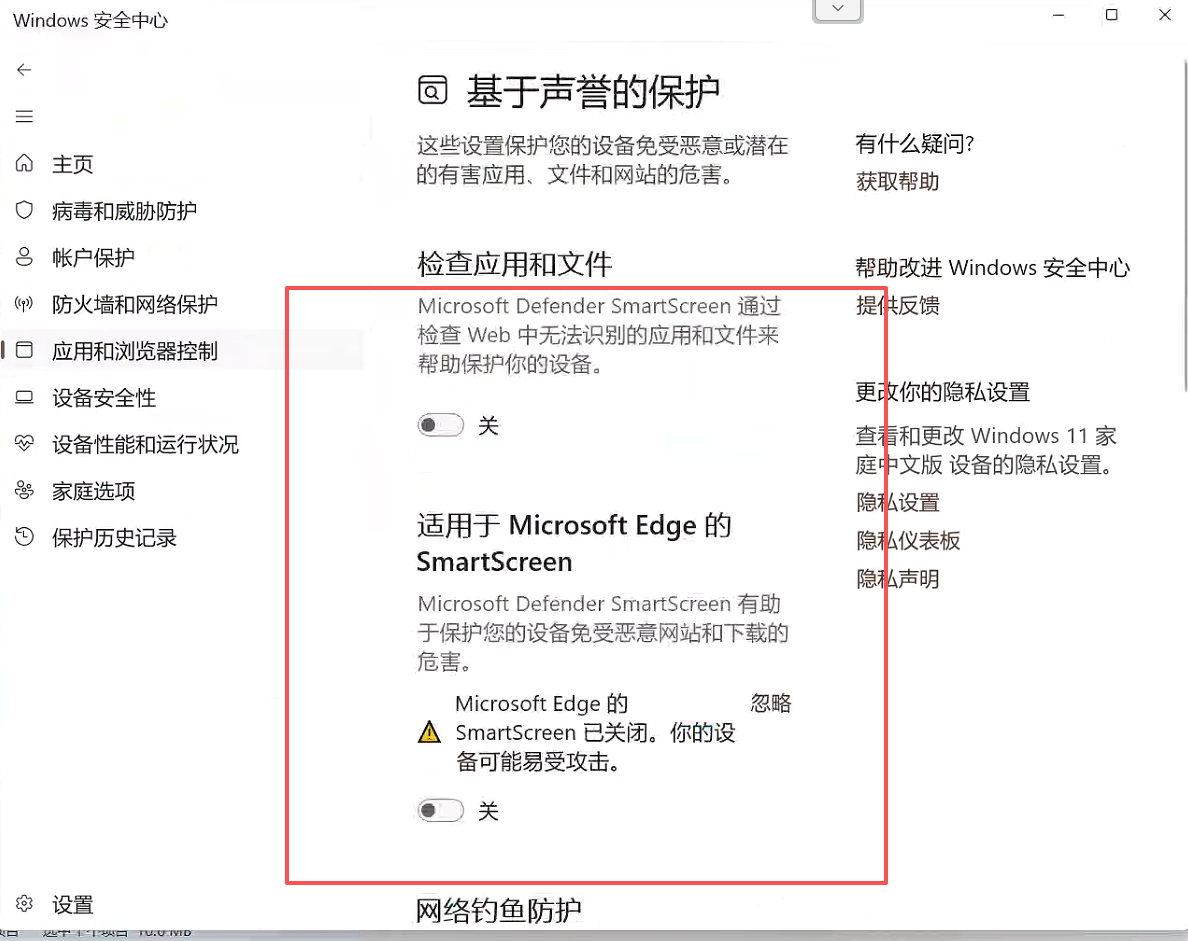Open the 获取帮助 link
Image resolution: width=1188 pixels, height=941 pixels.
[x=897, y=182]
